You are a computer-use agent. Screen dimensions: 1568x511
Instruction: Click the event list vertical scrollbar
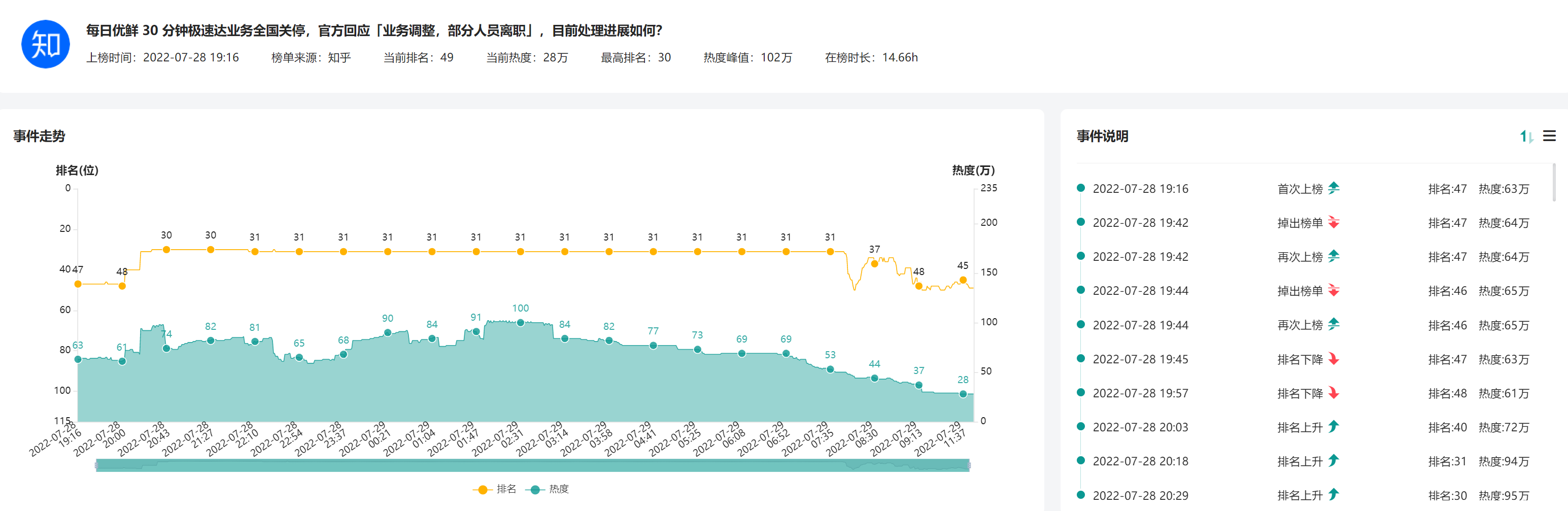point(1554,183)
